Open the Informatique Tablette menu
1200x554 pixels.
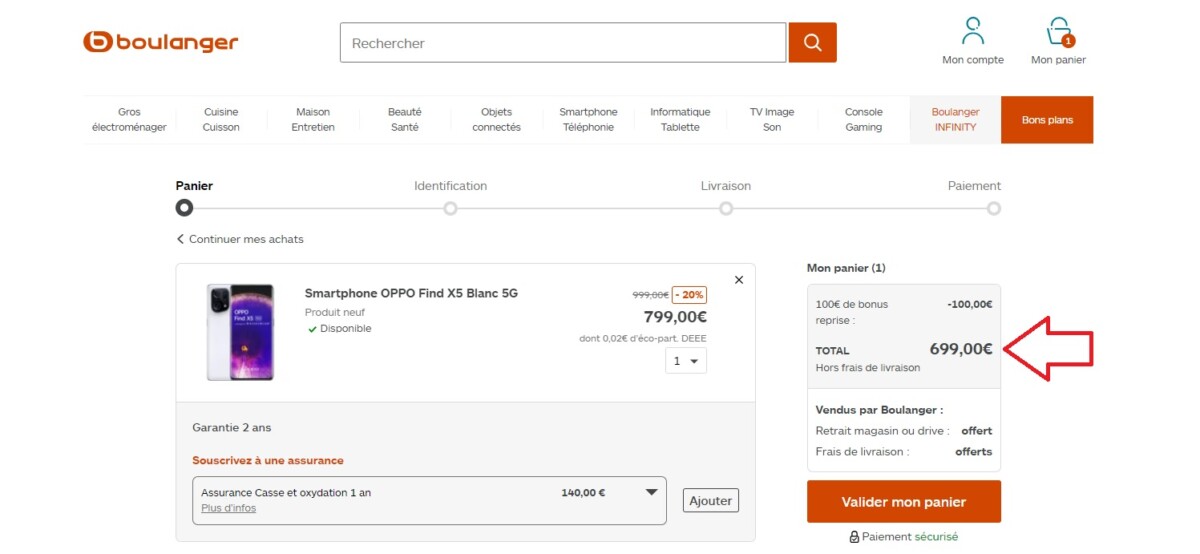coord(680,120)
